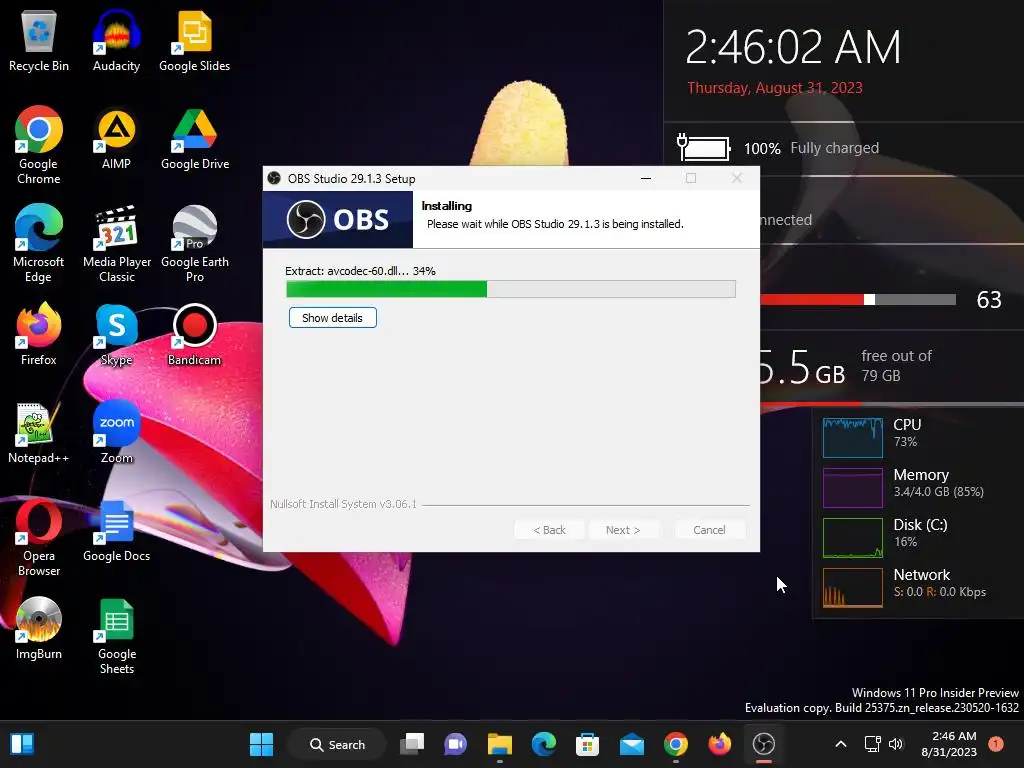Open the taskbar clock and date
This screenshot has width=1024, height=768.
(950, 744)
